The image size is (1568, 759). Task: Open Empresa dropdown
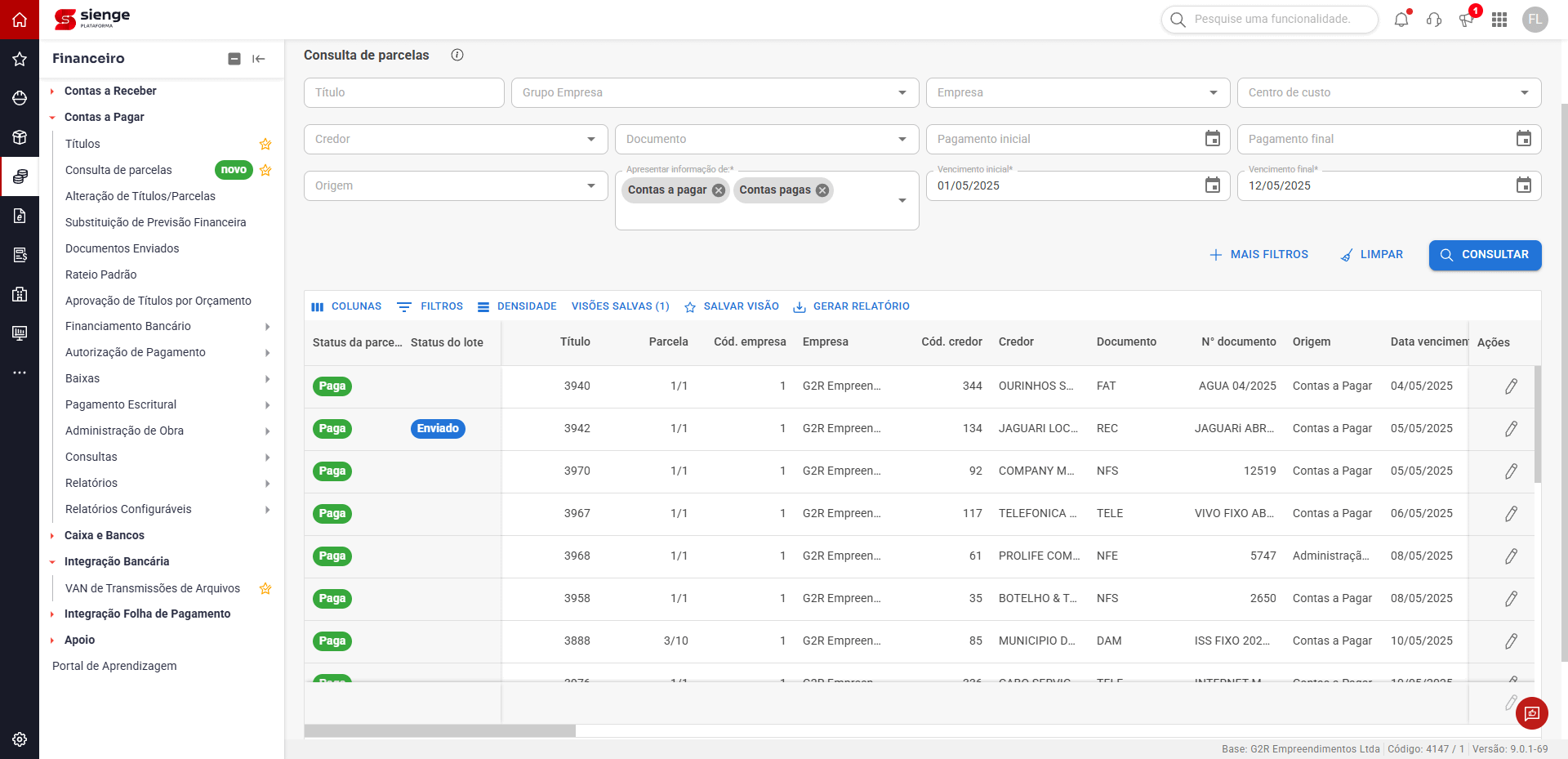[x=1078, y=92]
